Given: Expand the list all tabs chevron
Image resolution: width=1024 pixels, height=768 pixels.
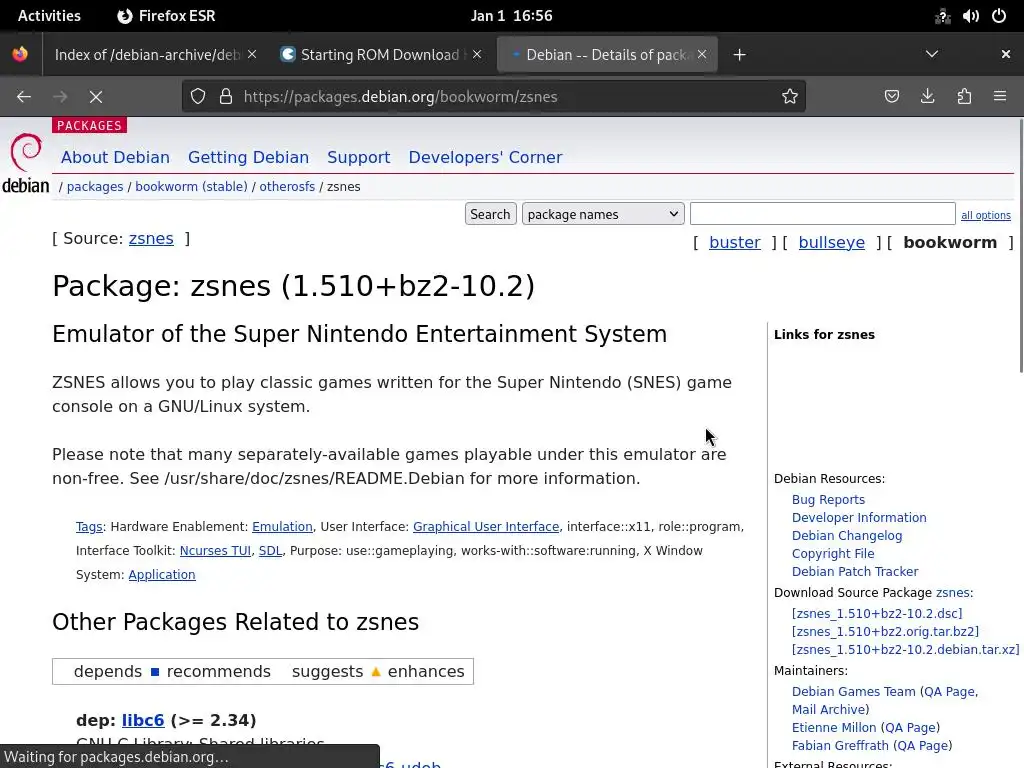Looking at the screenshot, I should [932, 54].
